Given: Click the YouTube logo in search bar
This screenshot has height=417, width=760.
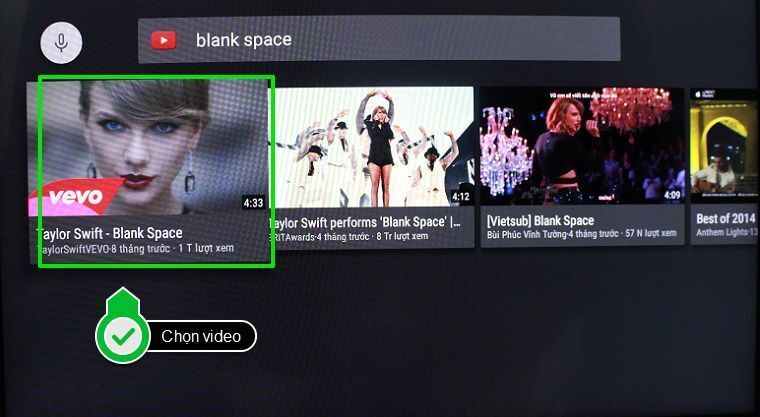Looking at the screenshot, I should 163,40.
